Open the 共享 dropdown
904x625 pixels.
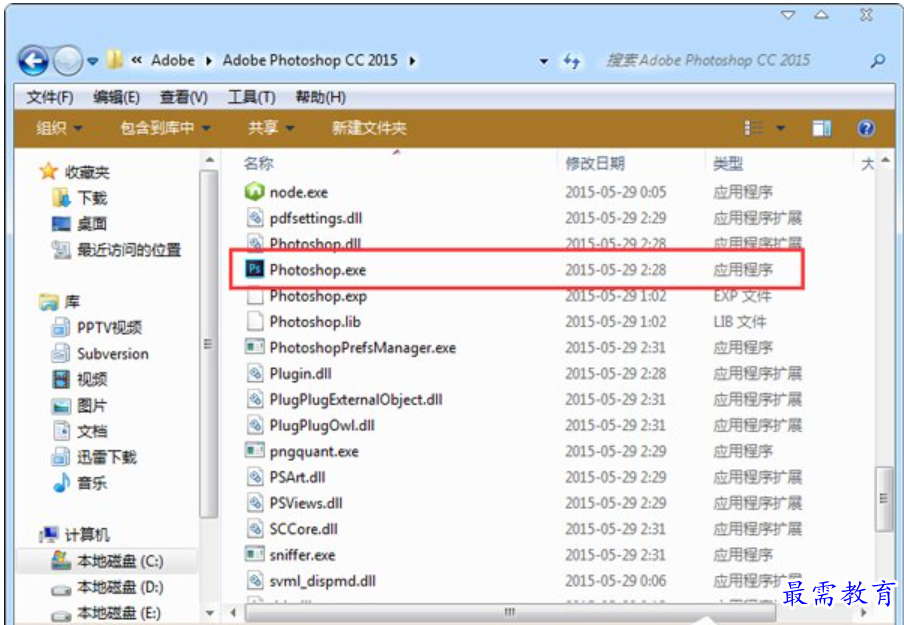coord(270,128)
